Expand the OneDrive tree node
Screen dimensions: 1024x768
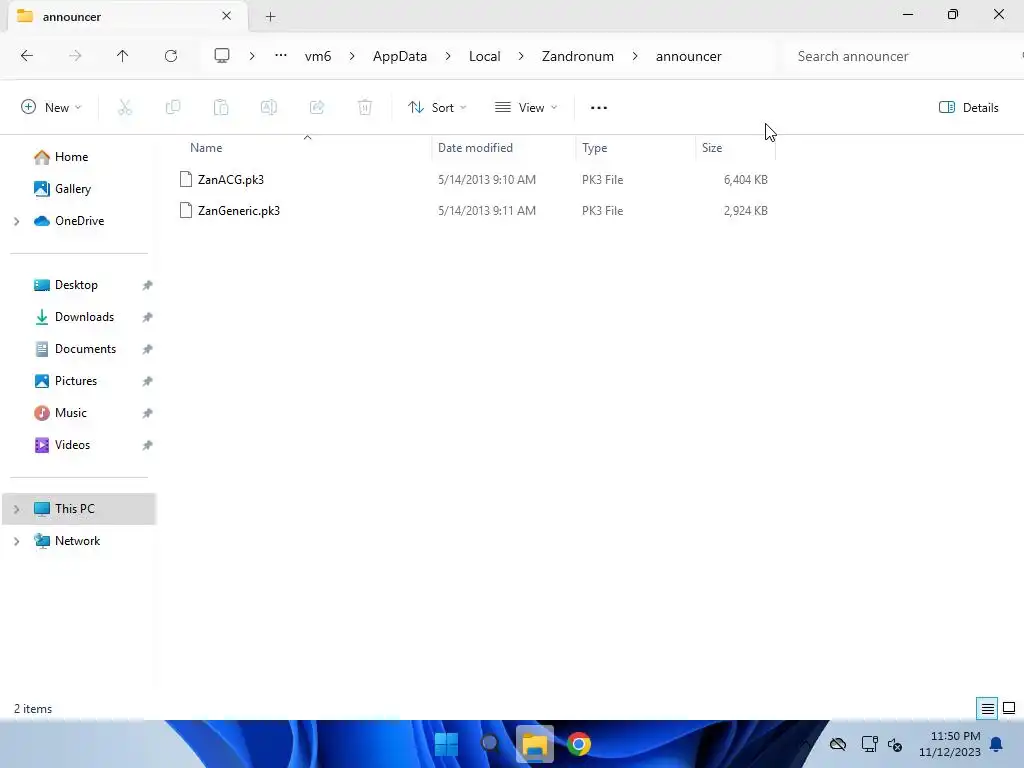tap(17, 221)
